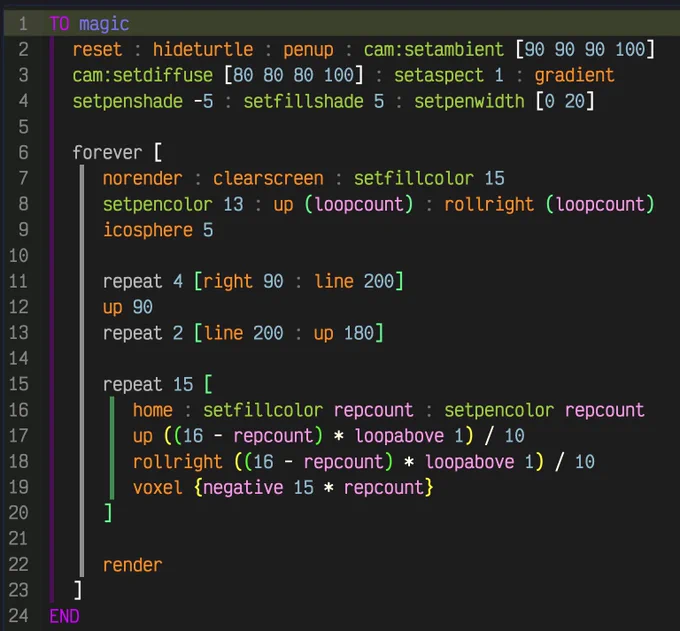680x631 pixels.
Task: Click the 'reset' command on line 2
Action: 97,49
